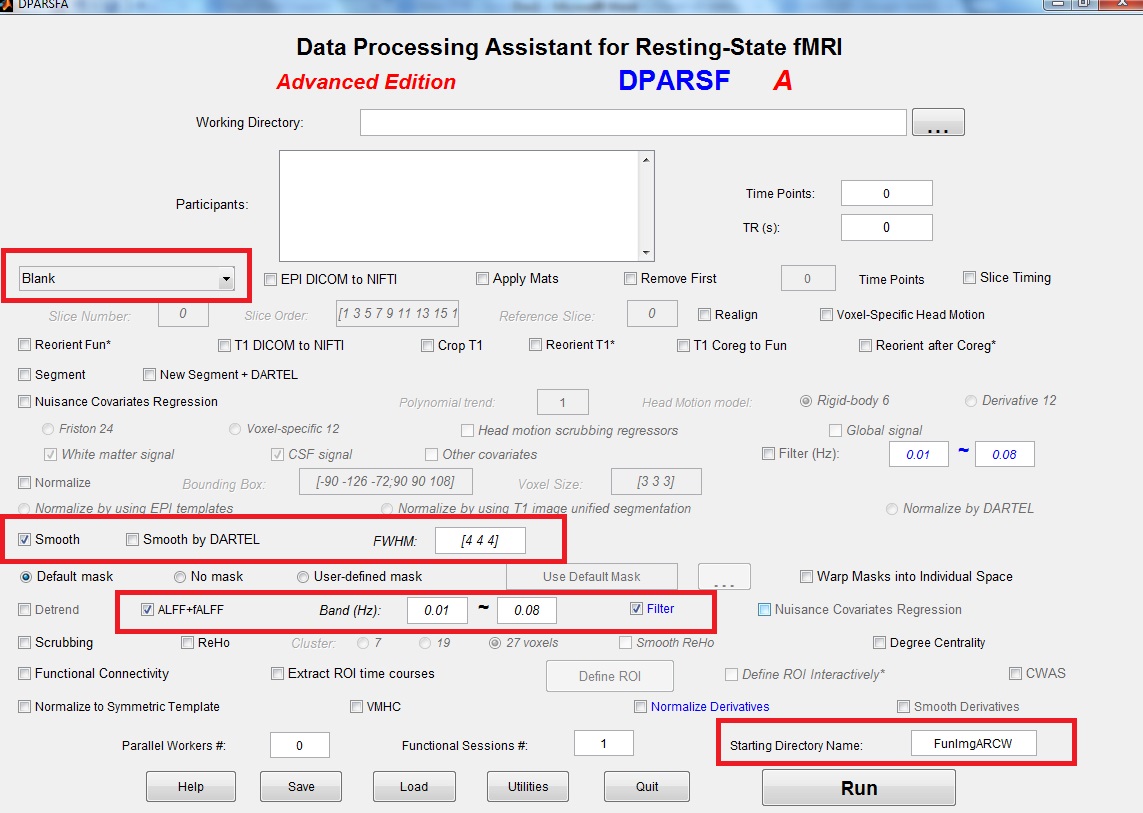Screen dimensions: 1143x813
Task: Click the TR (s) input field
Action: (886, 227)
